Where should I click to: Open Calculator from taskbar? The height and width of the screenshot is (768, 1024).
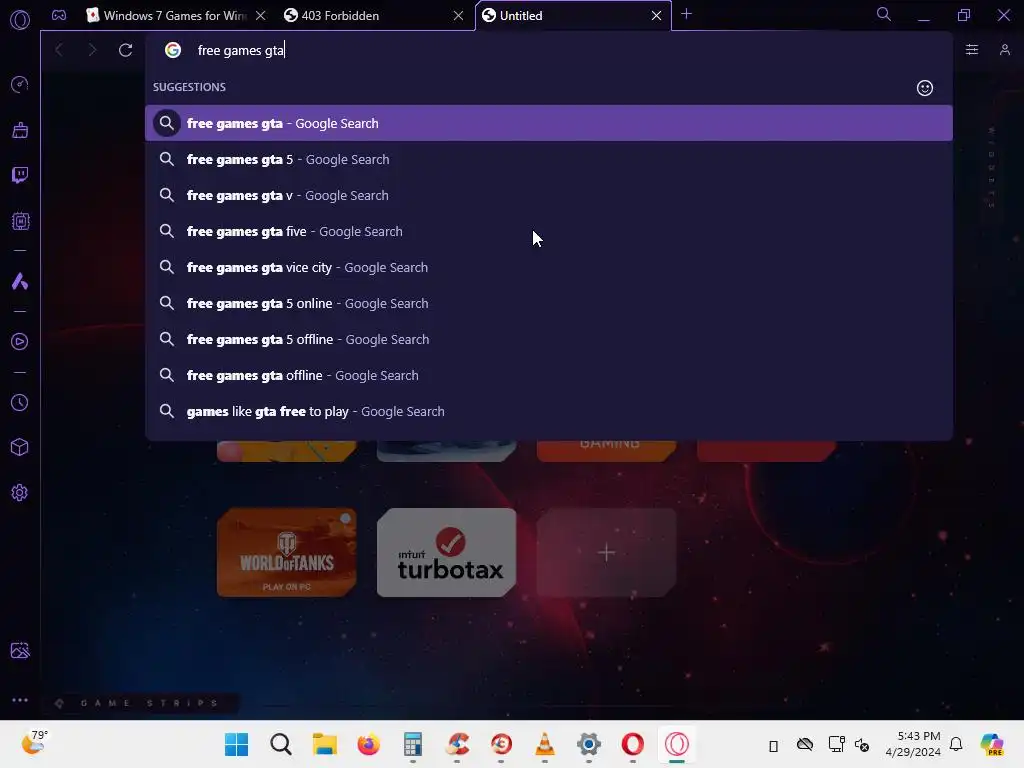(413, 744)
